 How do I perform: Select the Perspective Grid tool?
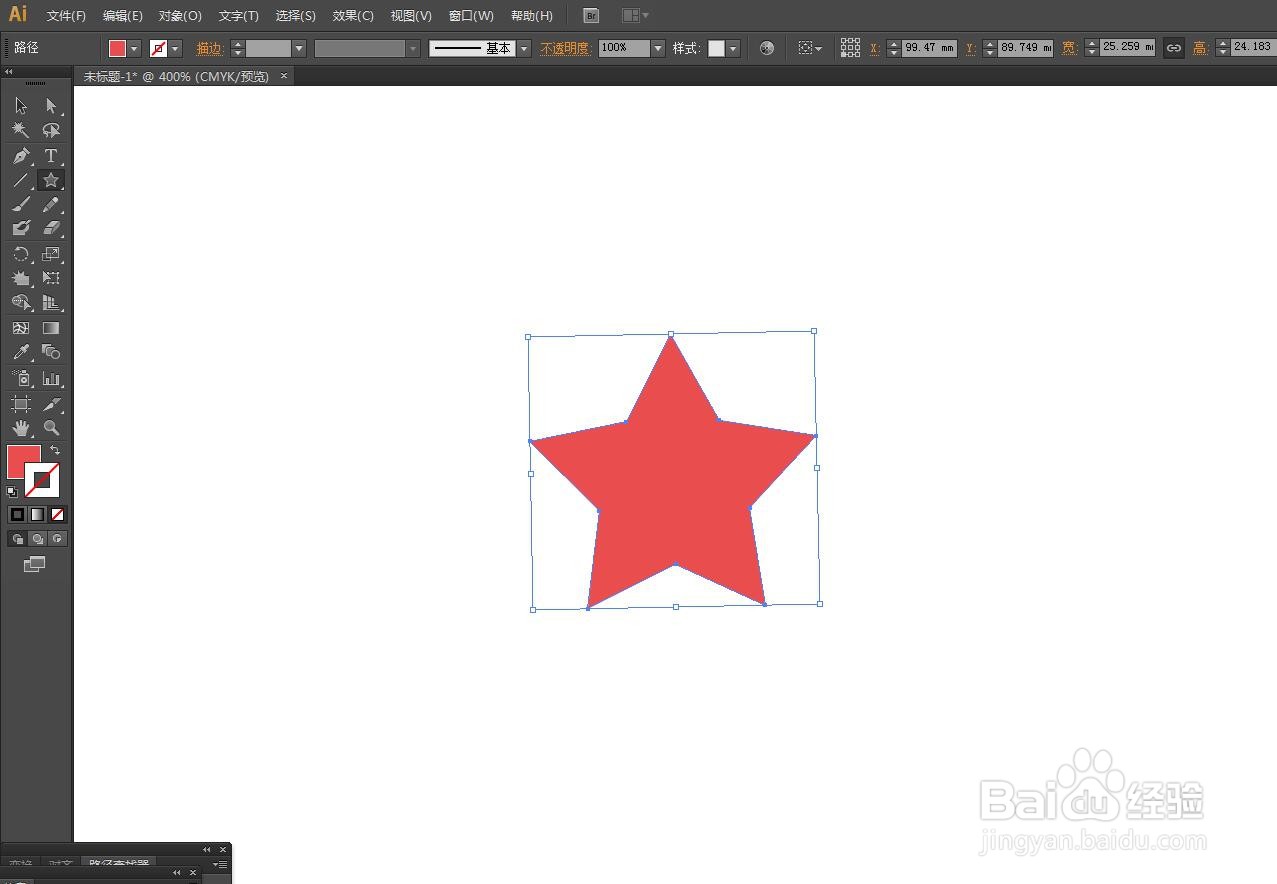(51, 303)
